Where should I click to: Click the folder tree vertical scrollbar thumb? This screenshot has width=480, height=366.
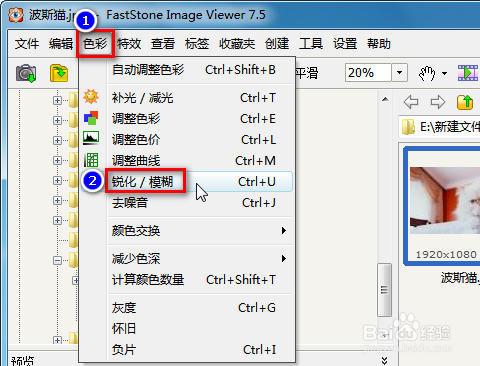[x=384, y=290]
